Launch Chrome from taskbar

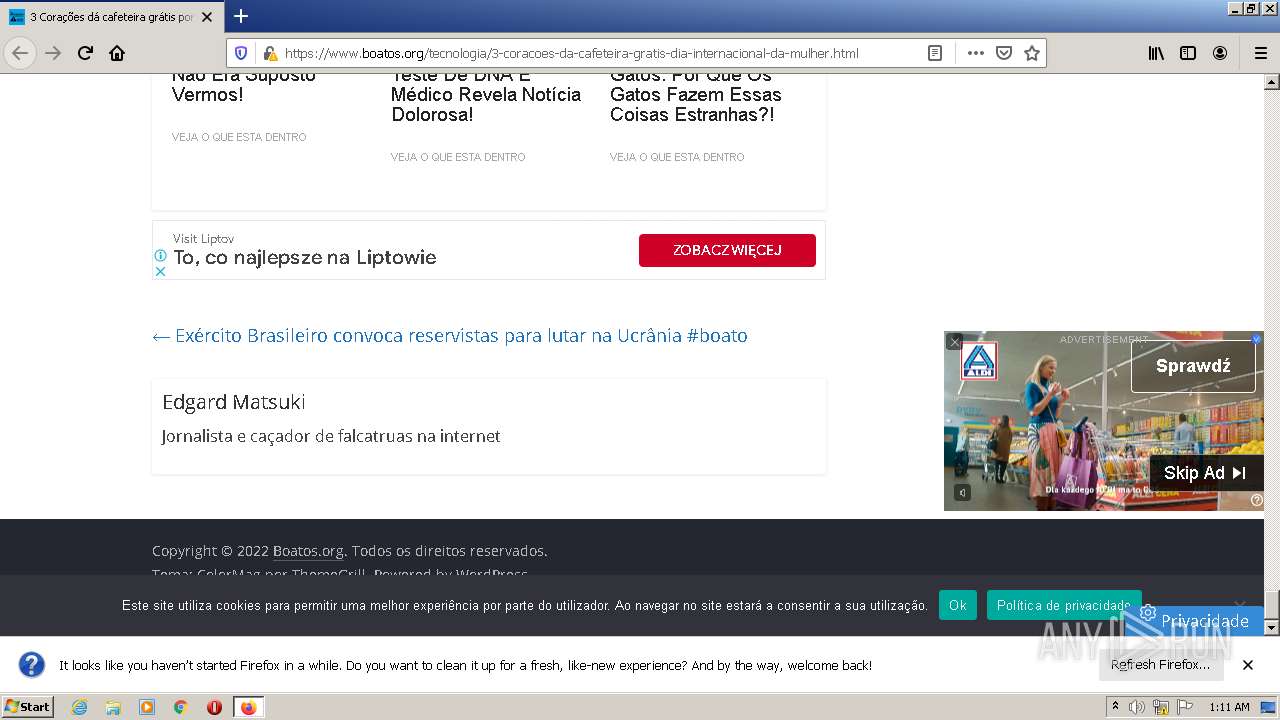coord(180,707)
